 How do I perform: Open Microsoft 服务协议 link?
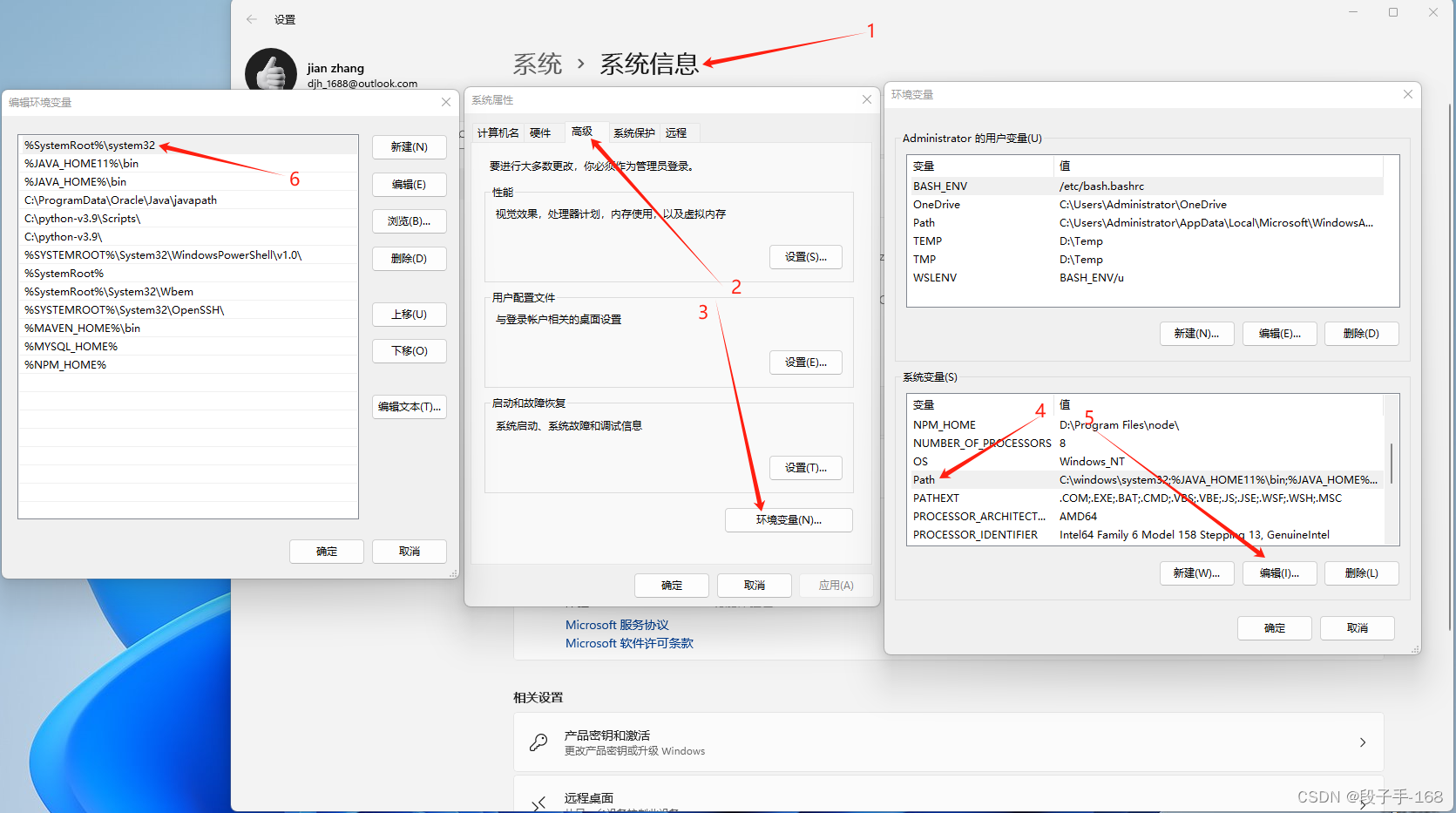click(x=617, y=625)
